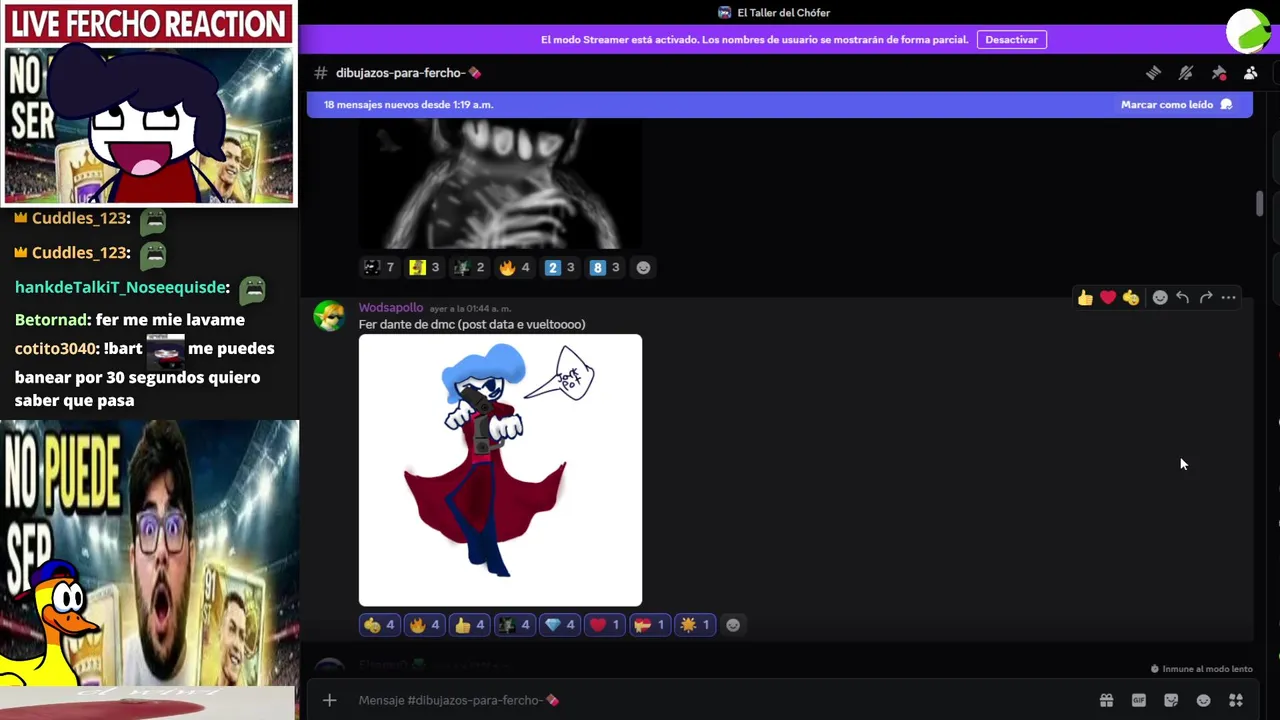This screenshot has height=720, width=1280.
Task: Toggle flag-heart reaction with count 1 under drawing
Action: [649, 625]
